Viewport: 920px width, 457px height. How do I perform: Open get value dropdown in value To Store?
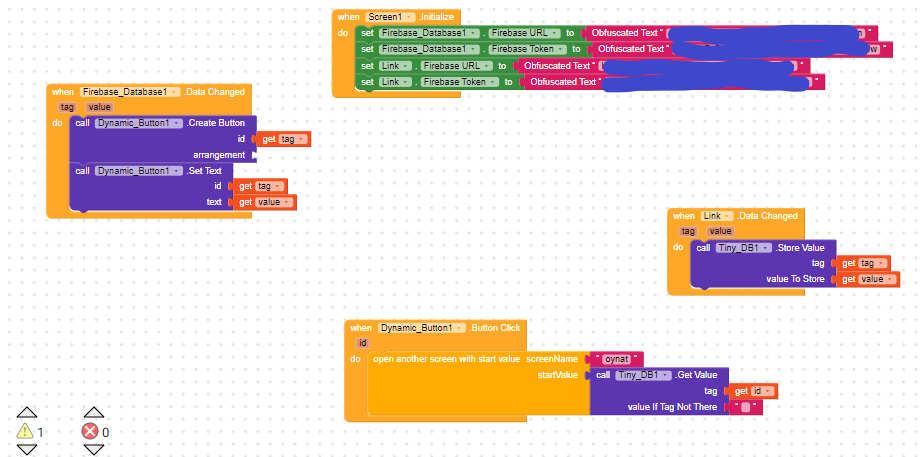coord(877,279)
